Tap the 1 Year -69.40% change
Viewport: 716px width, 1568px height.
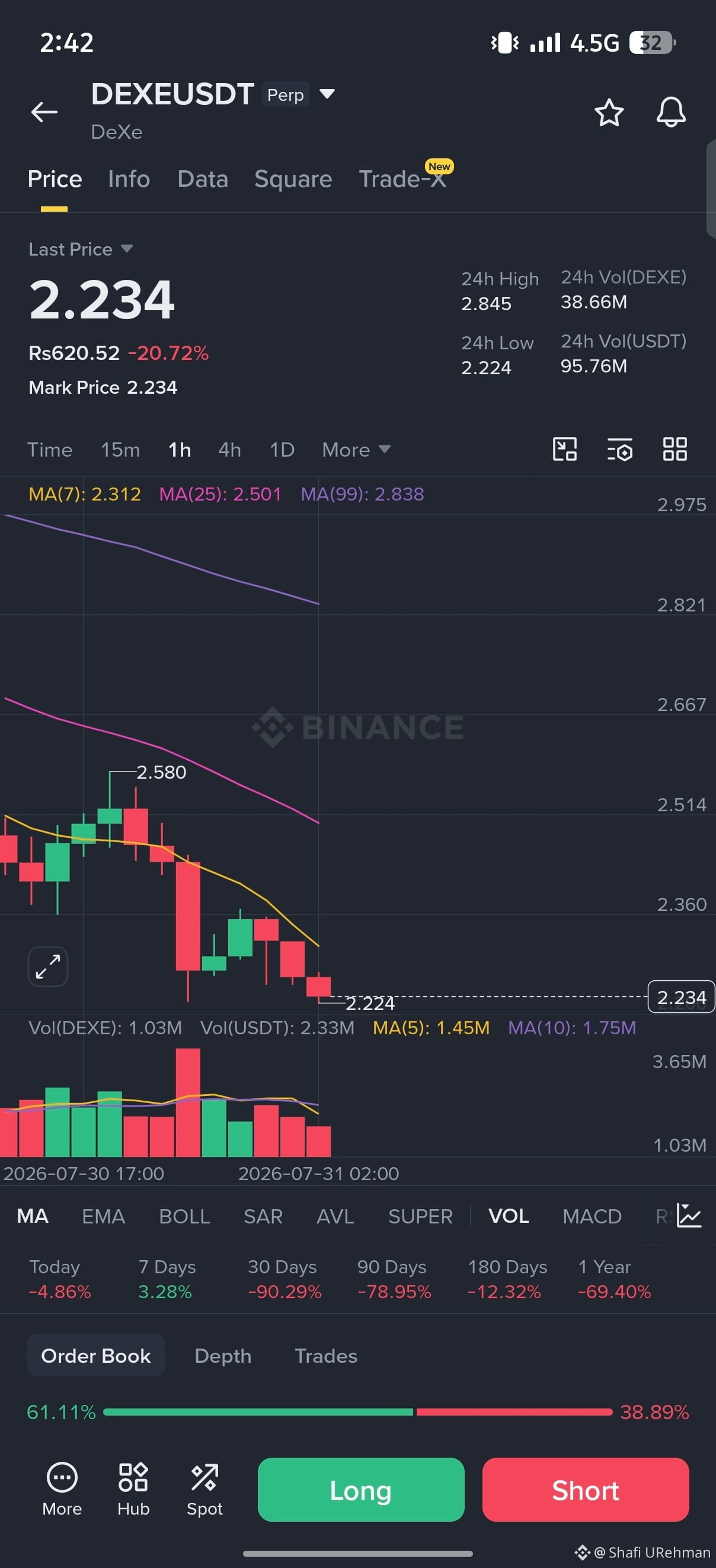614,1279
